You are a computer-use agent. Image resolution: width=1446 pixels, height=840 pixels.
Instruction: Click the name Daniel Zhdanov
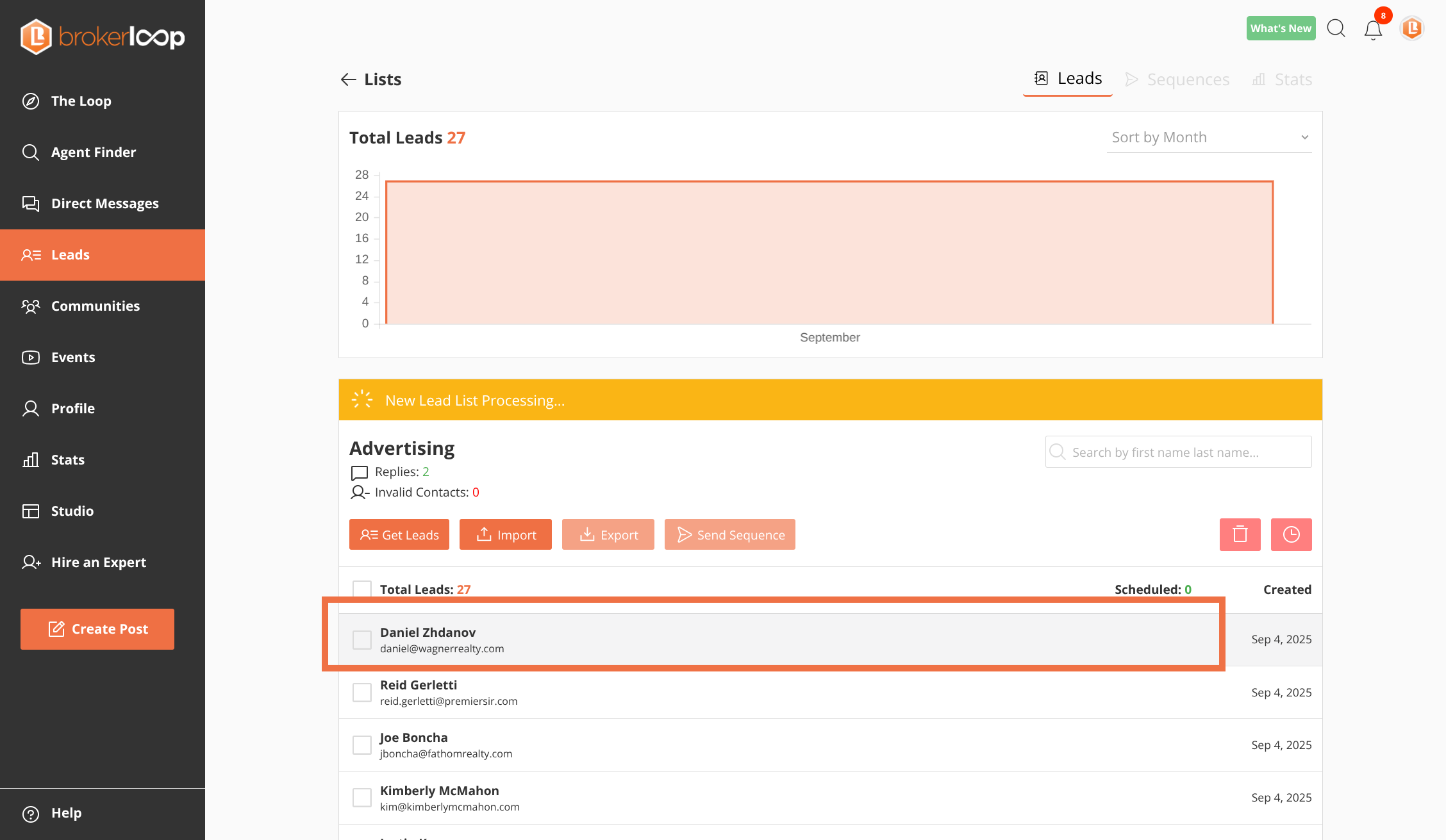pos(428,632)
